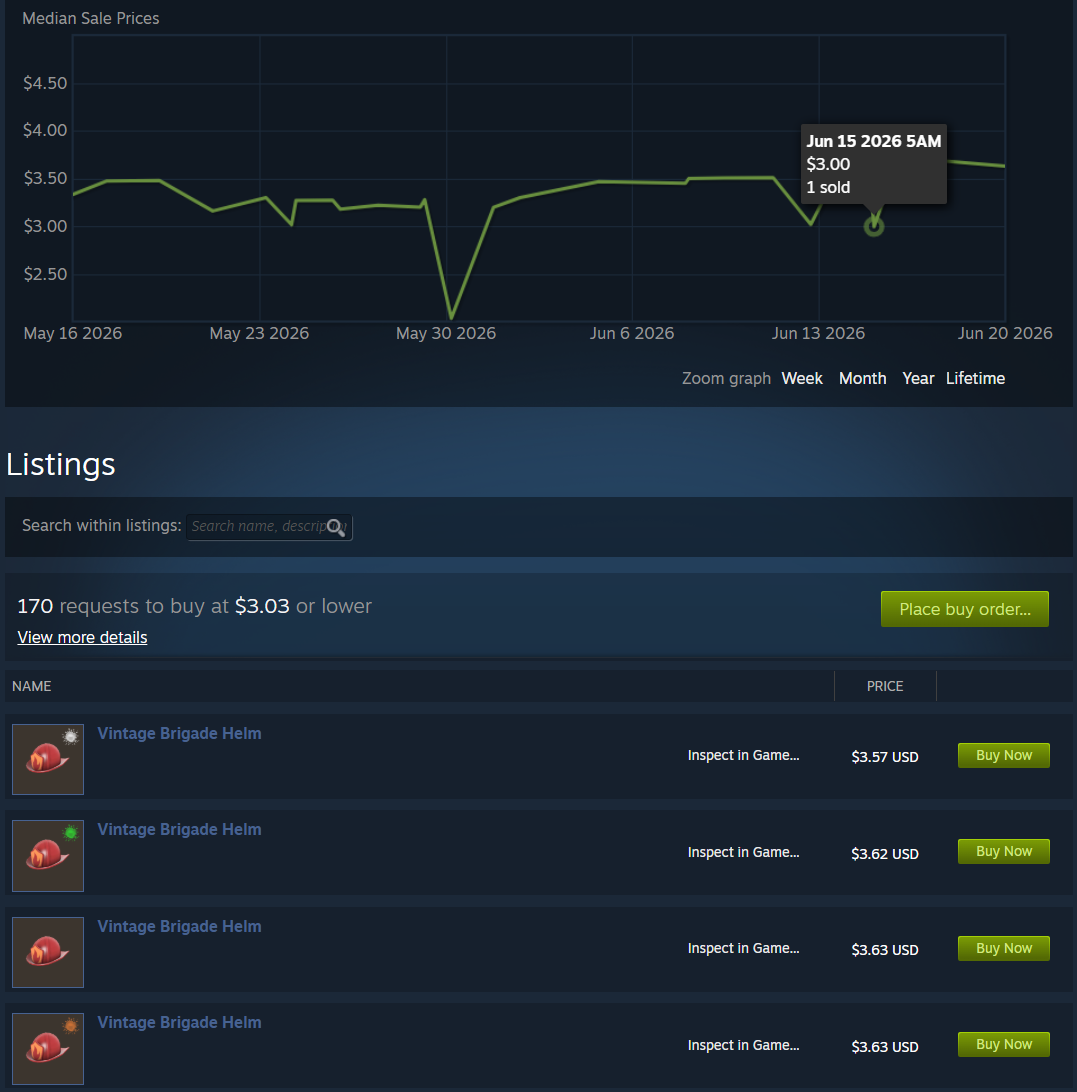Open first Brigade Helm thumbnail with white spark
Image resolution: width=1077 pixels, height=1092 pixels.
point(48,759)
